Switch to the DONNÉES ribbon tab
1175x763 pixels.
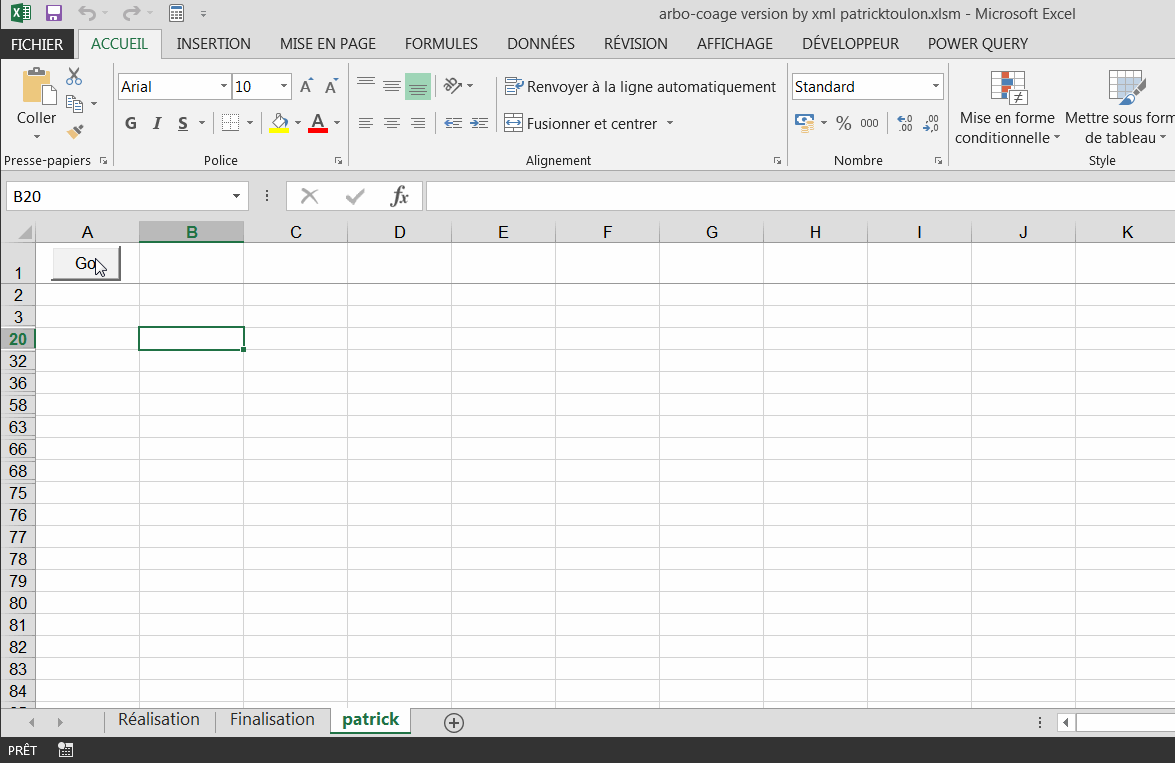point(540,43)
